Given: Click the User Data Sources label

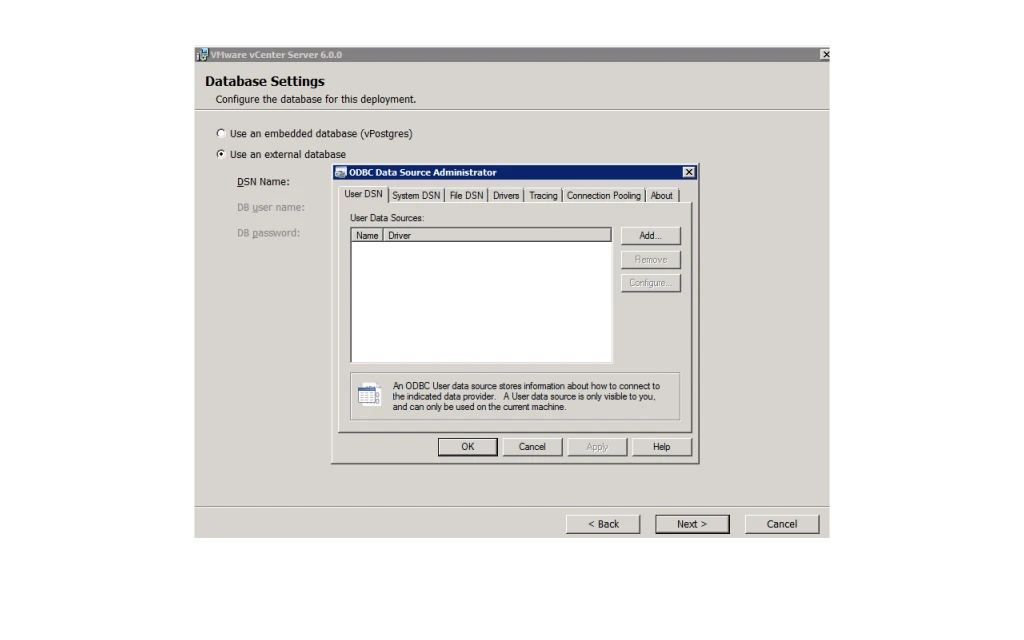Looking at the screenshot, I should click(x=387, y=217).
